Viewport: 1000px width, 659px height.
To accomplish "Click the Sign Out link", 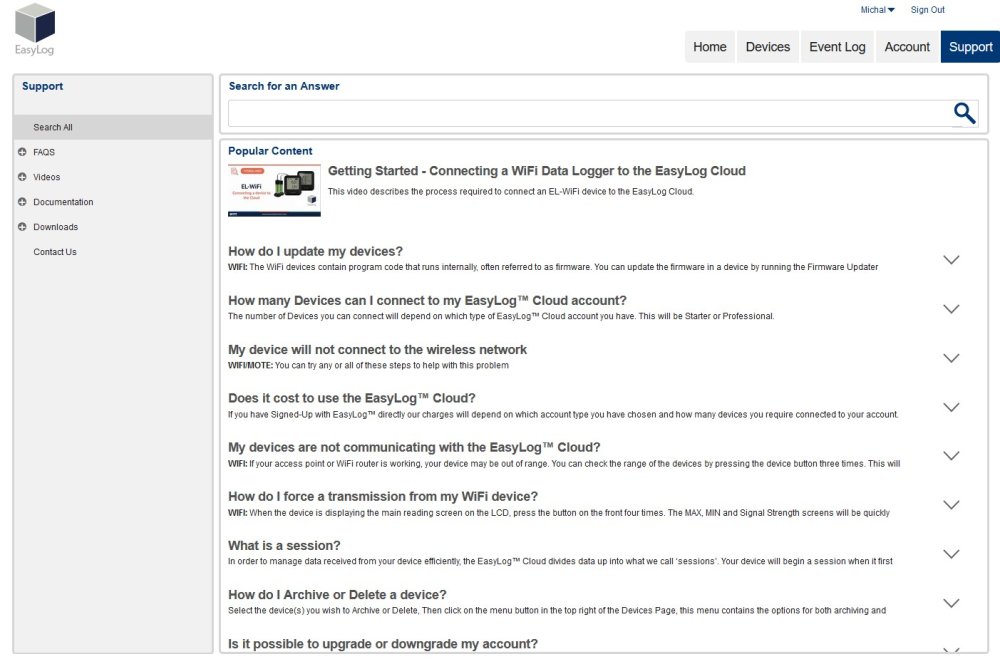I will (x=927, y=10).
